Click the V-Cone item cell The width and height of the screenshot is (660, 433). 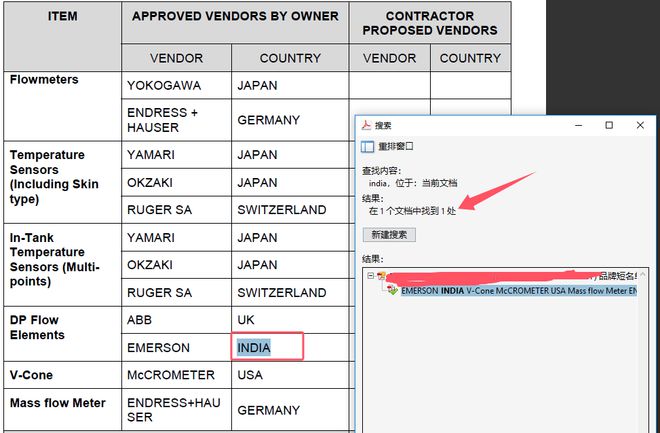pos(62,375)
